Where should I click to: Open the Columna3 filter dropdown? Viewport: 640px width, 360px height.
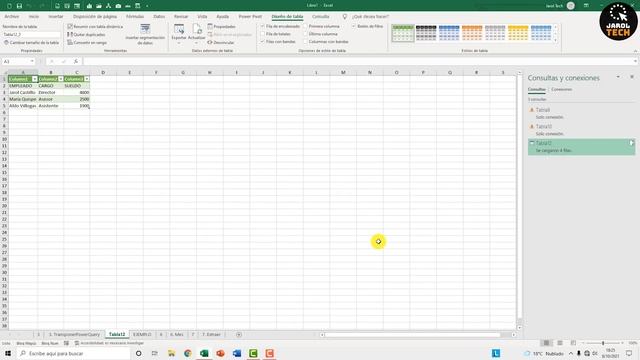tap(87, 79)
